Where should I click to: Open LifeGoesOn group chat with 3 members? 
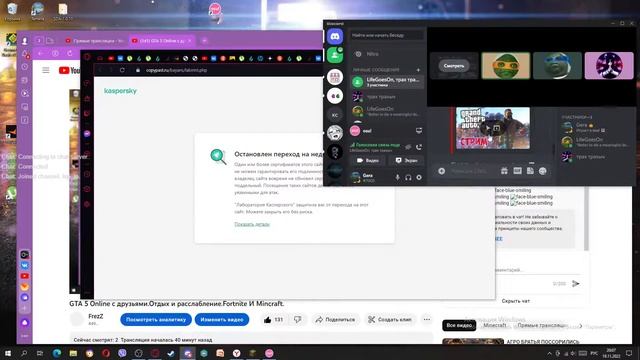pos(387,82)
